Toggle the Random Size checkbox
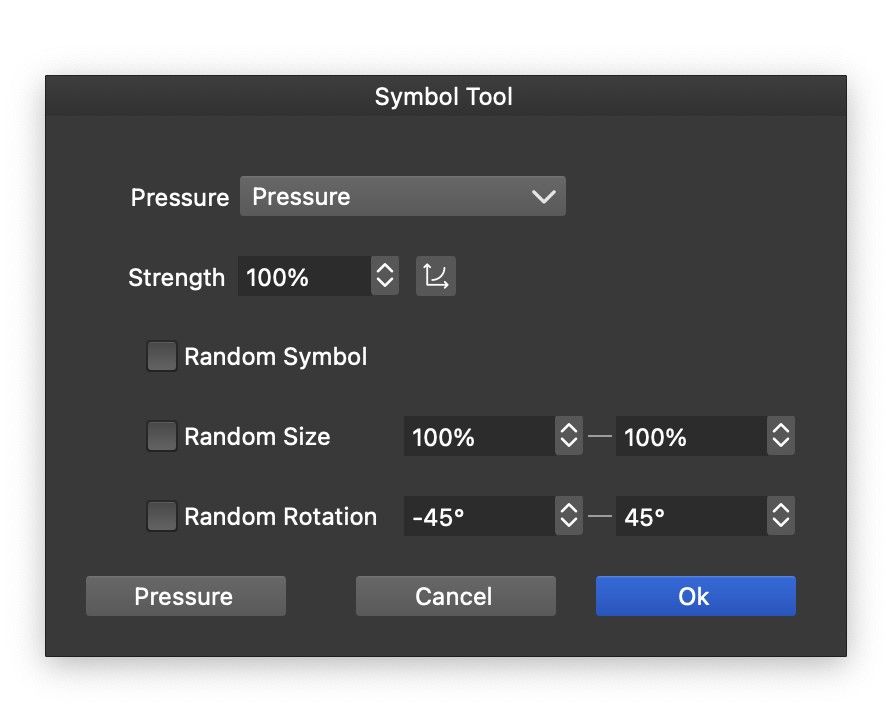Screen dimensions: 892x710 point(162,436)
